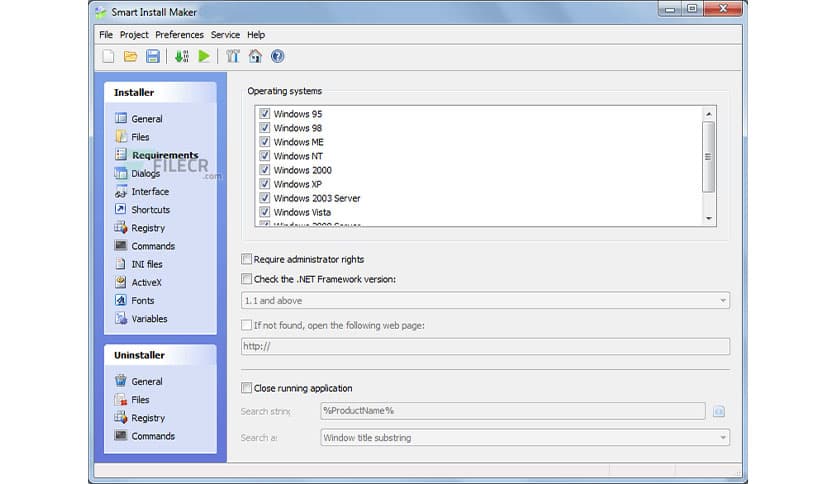Compile the installer with the green arrow binary icon
The image size is (836, 484).
pyautogui.click(x=181, y=57)
